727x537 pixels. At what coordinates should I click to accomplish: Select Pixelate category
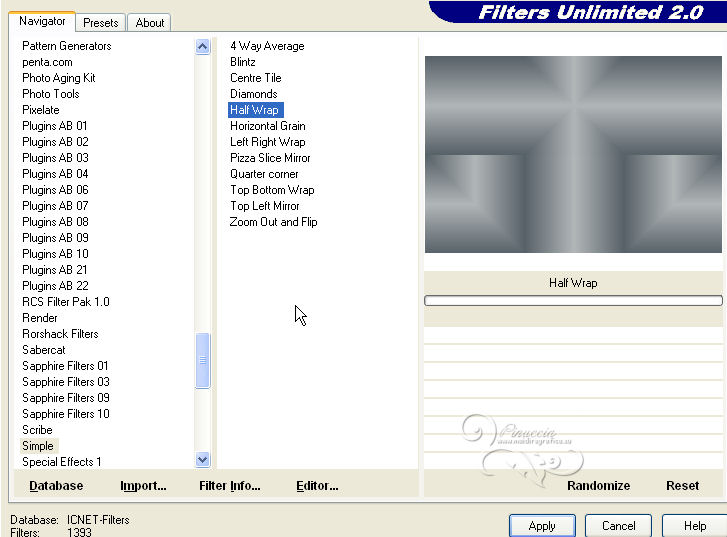pyautogui.click(x=41, y=110)
